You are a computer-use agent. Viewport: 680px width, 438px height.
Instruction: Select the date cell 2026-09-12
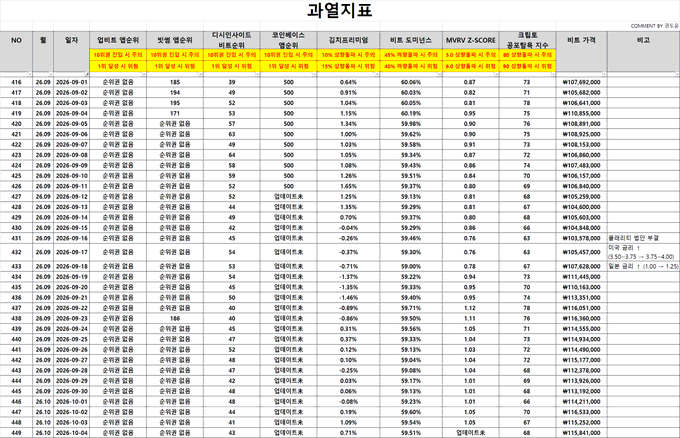coord(72,196)
